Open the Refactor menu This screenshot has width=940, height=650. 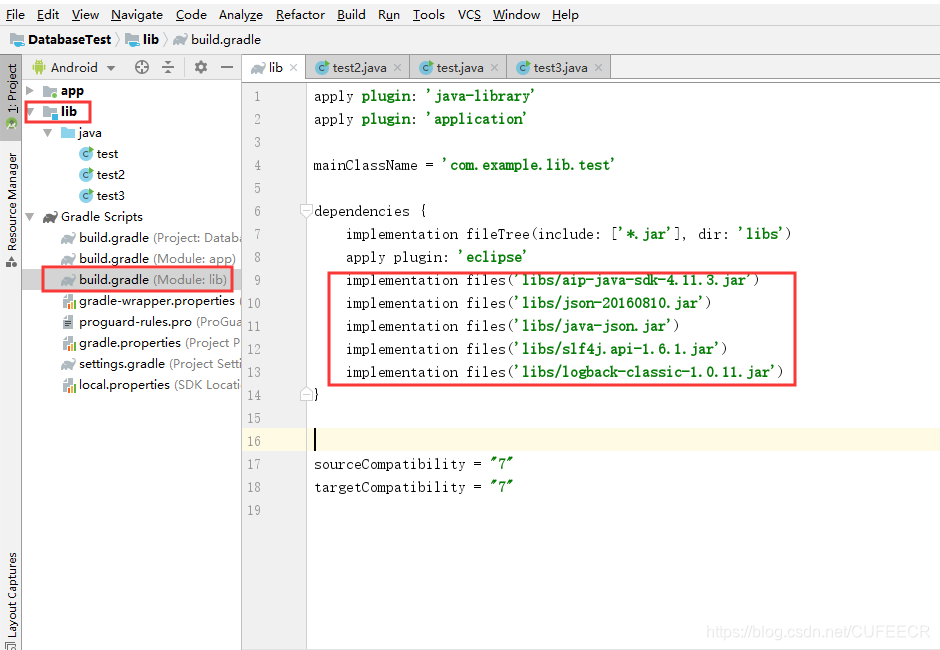coord(300,14)
